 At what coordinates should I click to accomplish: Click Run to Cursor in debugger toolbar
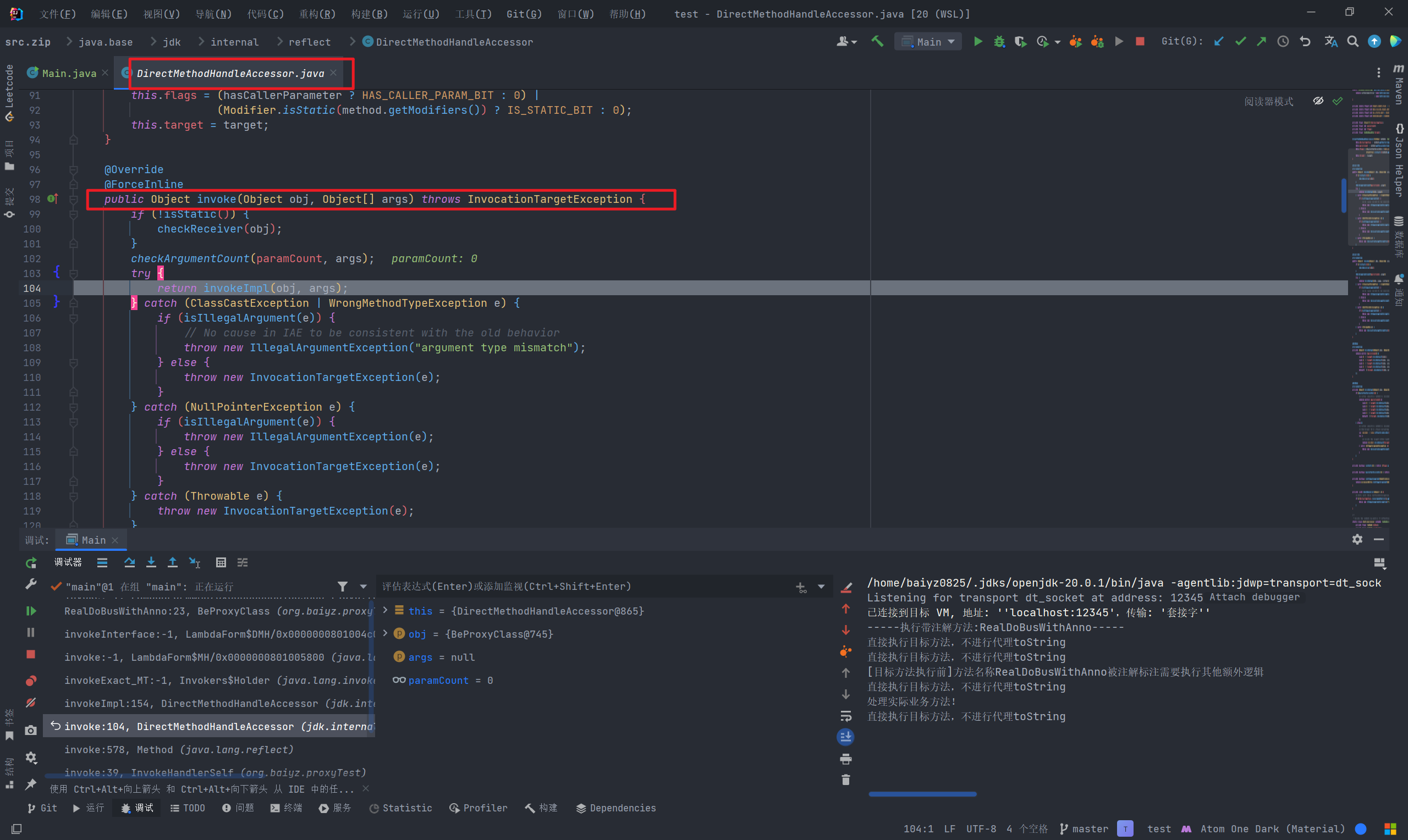(194, 562)
